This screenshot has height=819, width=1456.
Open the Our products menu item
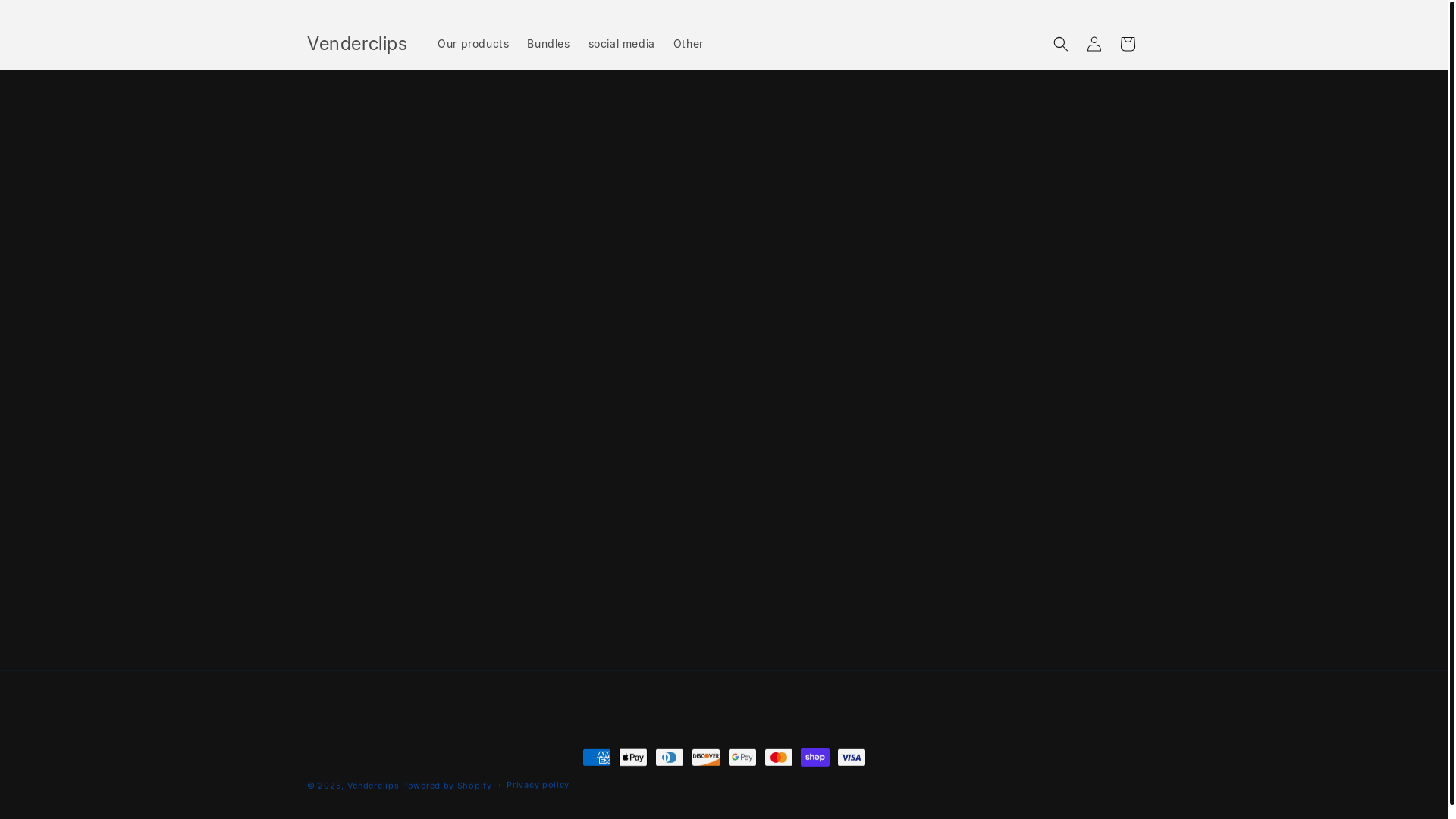[473, 44]
